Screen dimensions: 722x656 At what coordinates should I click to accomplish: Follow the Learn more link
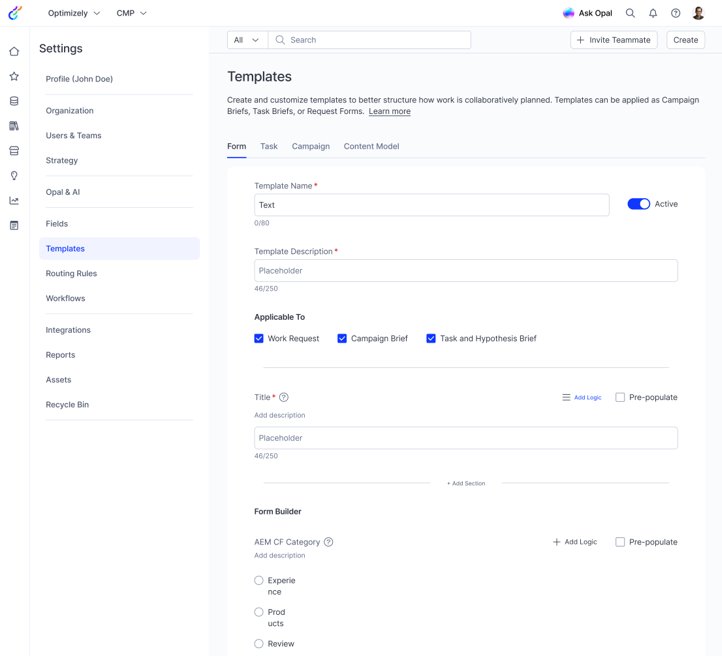coord(389,112)
